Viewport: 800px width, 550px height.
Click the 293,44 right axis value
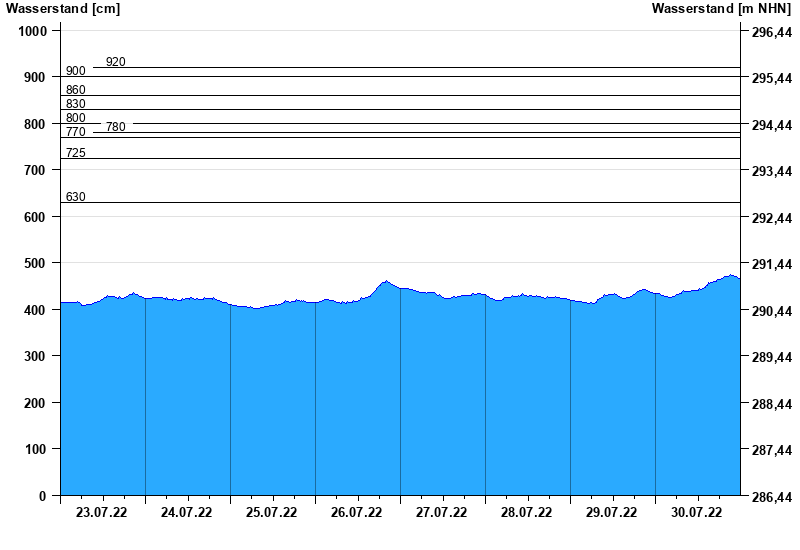coord(772,171)
